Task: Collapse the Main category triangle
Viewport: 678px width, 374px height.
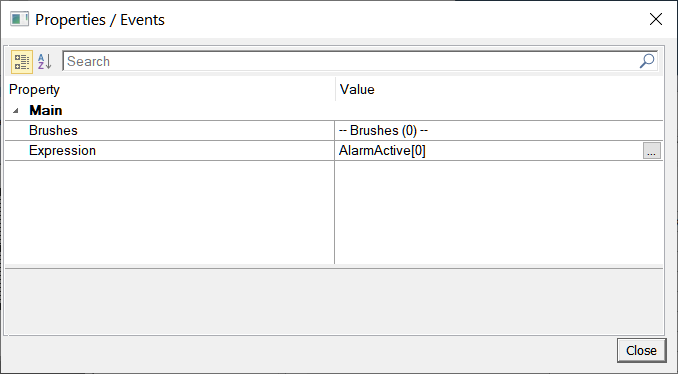Action: click(16, 111)
